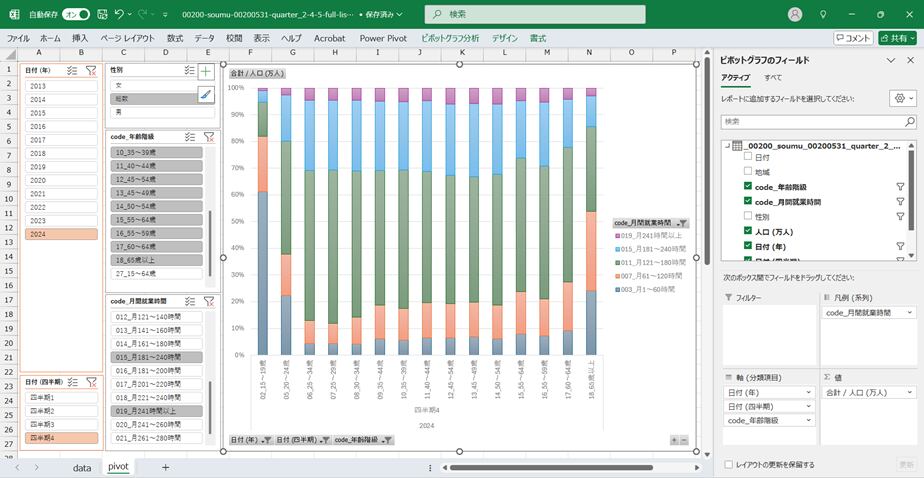The image size is (924, 478).
Task: Click the undo arrow icon
Action: pyautogui.click(x=120, y=15)
